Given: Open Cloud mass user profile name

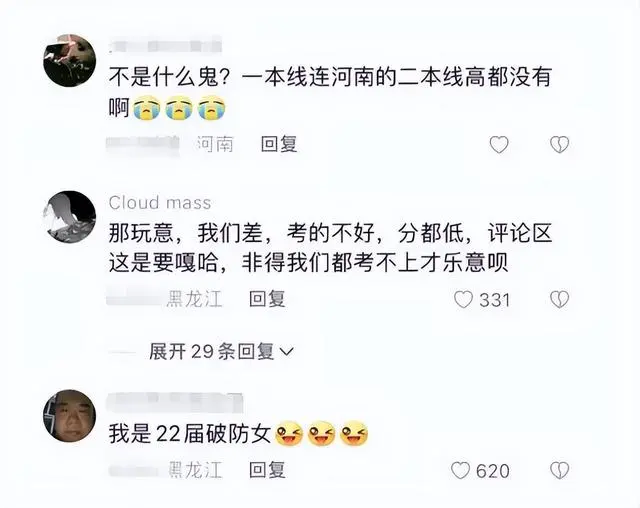Looking at the screenshot, I should 160,203.
